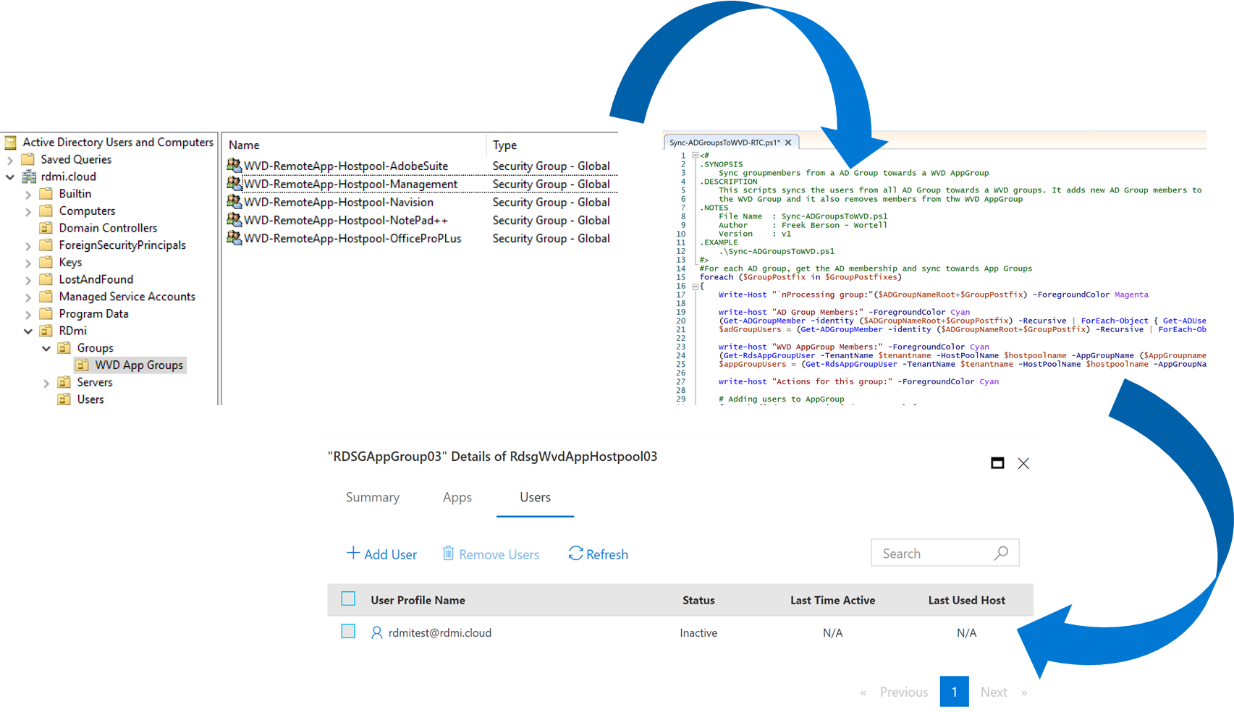1234x712 pixels.
Task: Click the Users OU icon in tree
Action: click(x=64, y=399)
